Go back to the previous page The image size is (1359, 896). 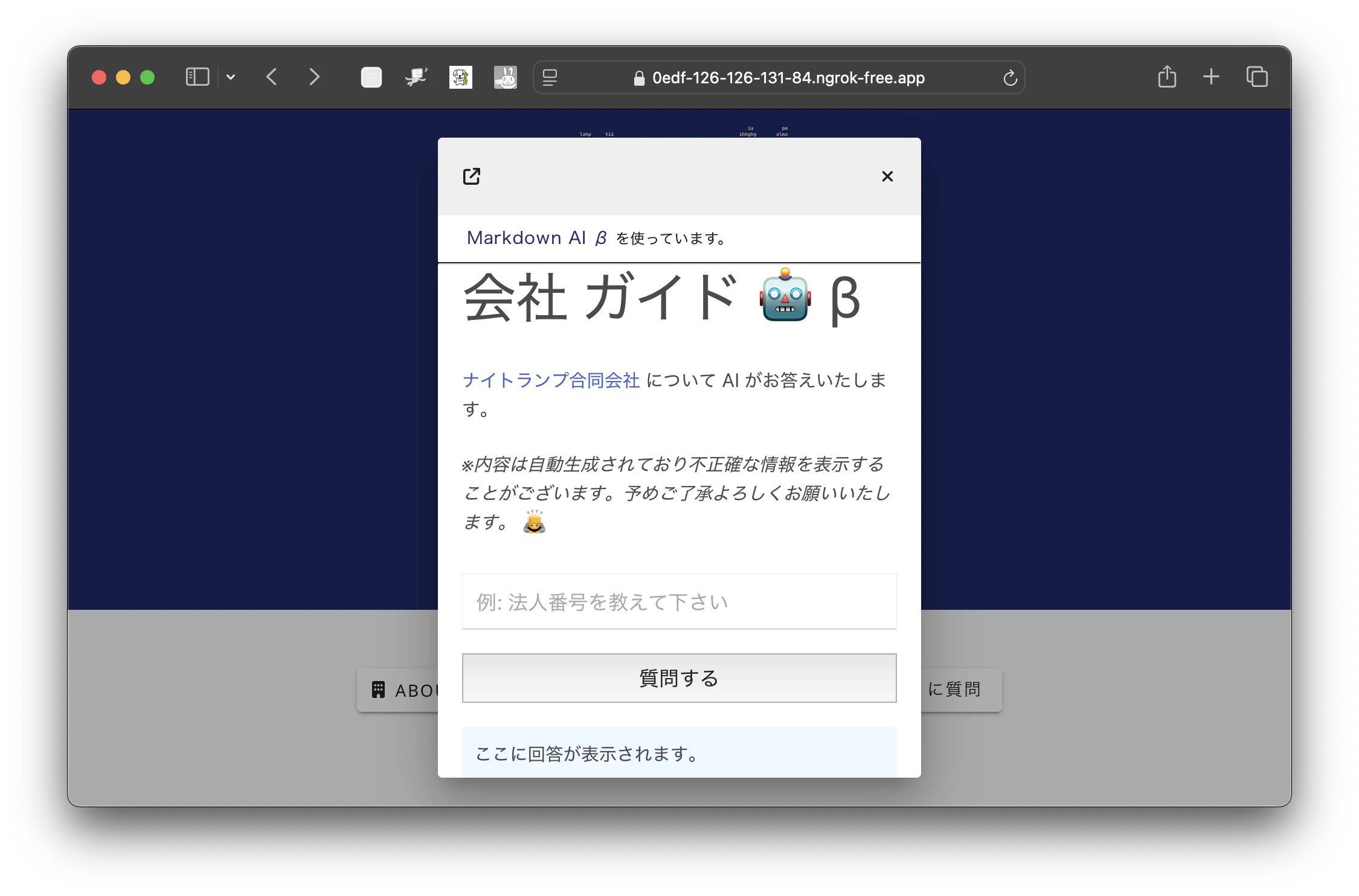coord(272,77)
